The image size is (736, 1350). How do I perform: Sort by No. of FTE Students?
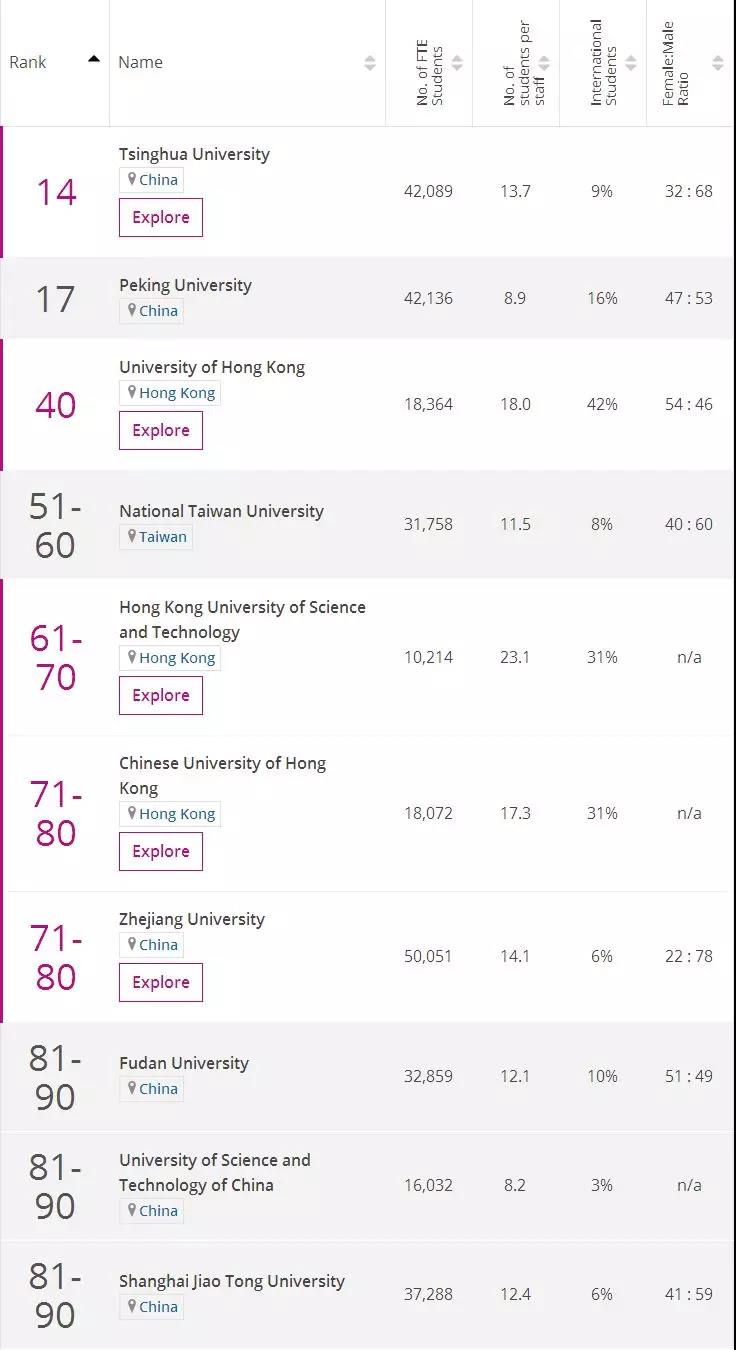[x=457, y=63]
